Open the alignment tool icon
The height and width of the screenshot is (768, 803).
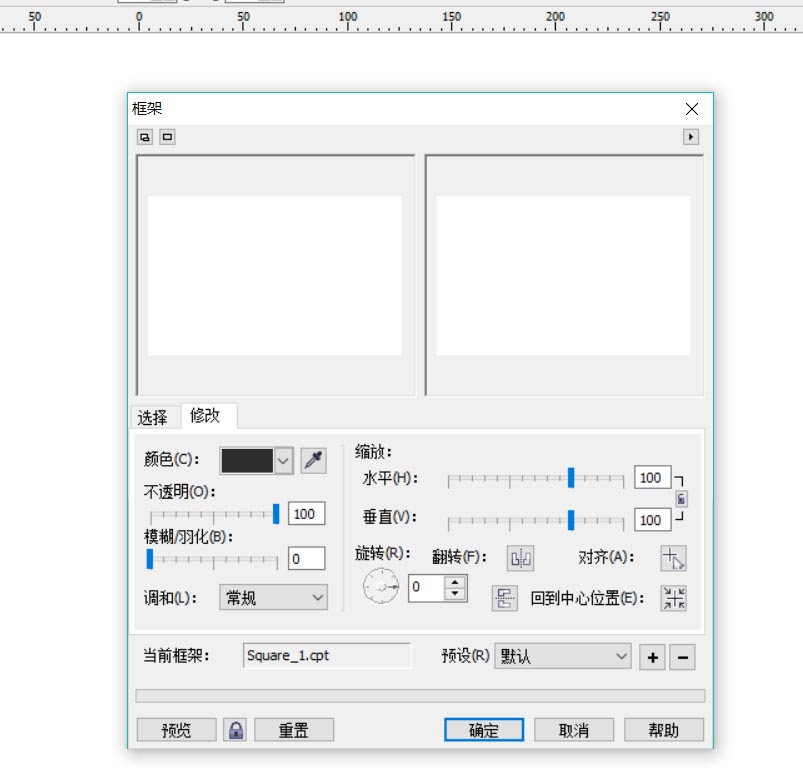673,558
